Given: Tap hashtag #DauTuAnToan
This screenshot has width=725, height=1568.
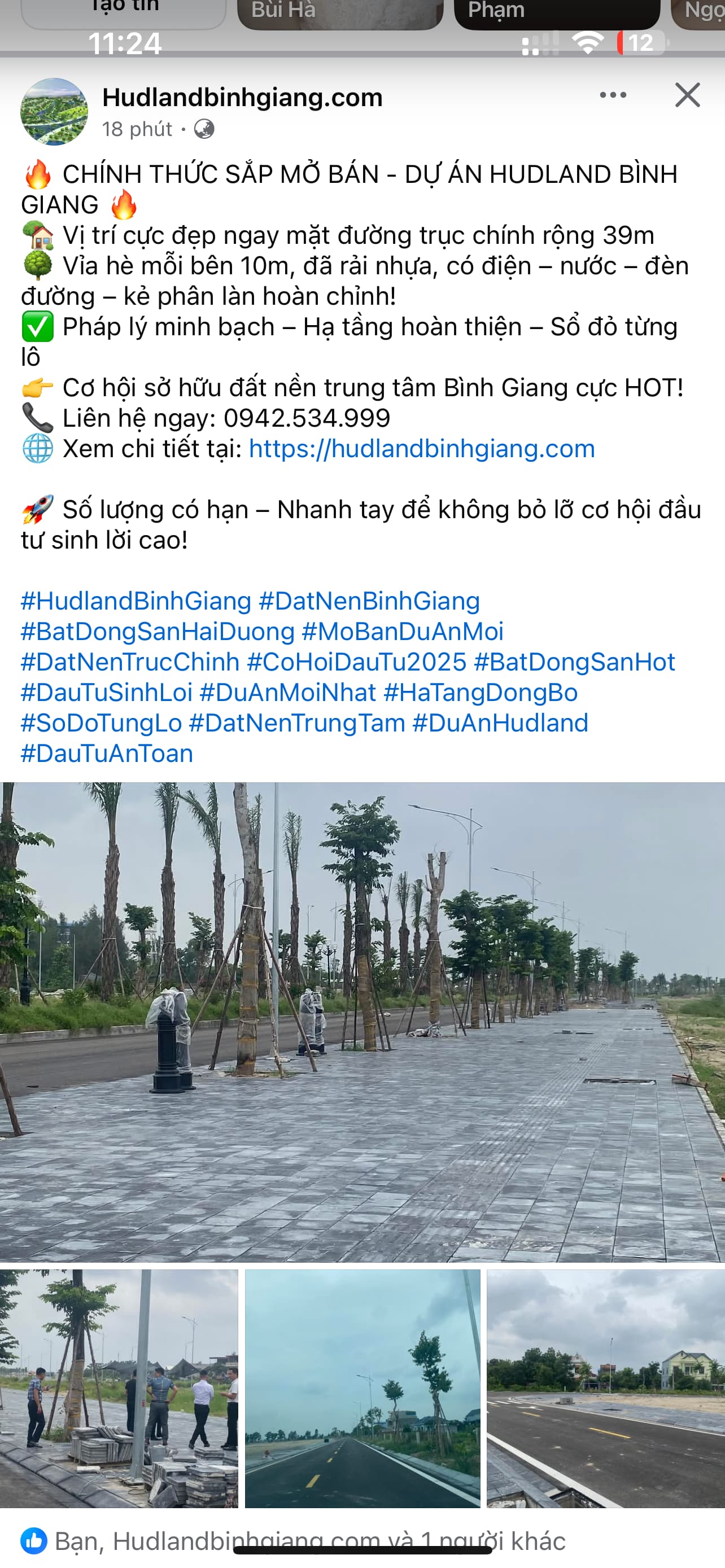Looking at the screenshot, I should point(107,754).
